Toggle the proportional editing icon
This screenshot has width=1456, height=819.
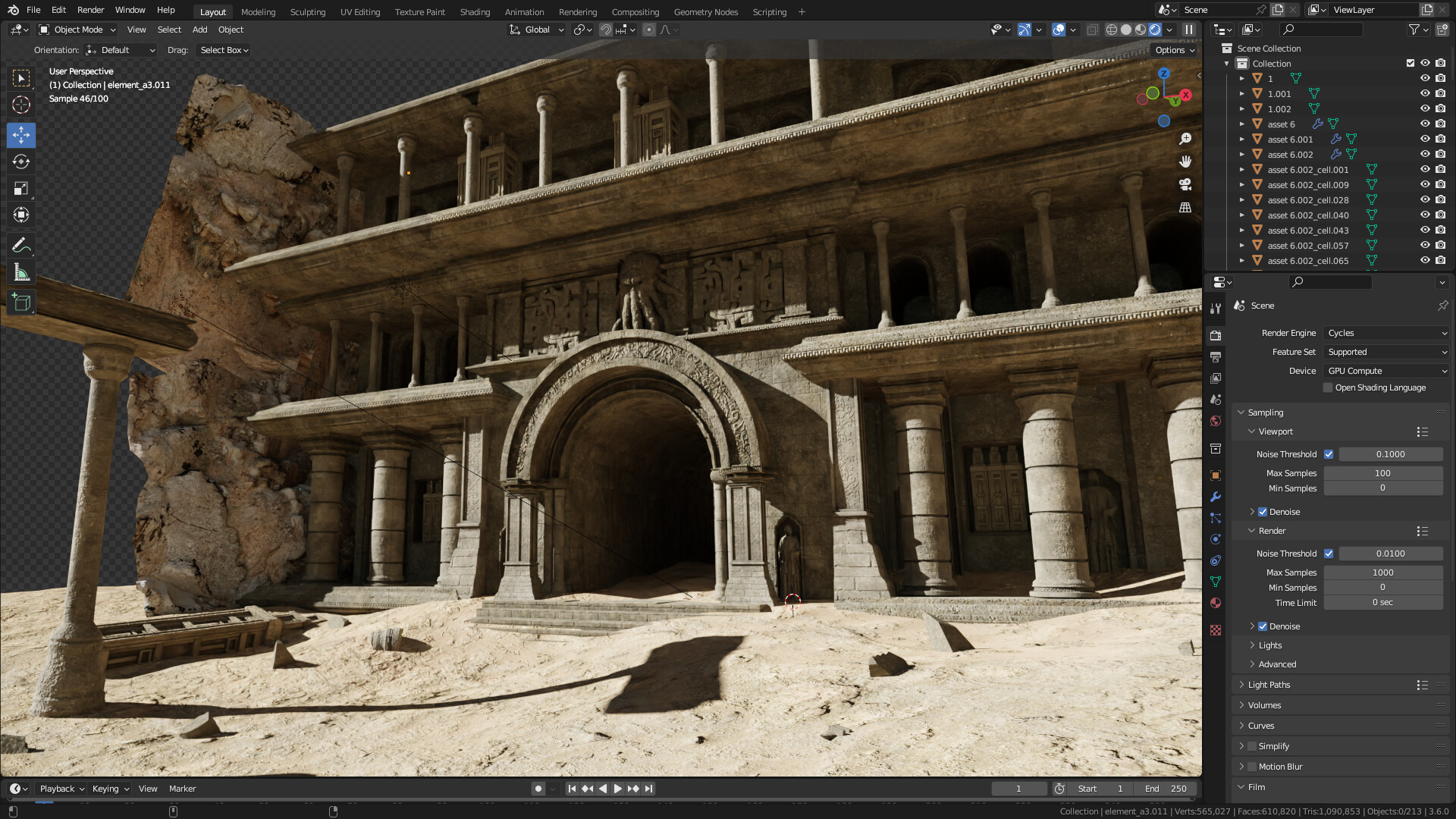(x=648, y=30)
